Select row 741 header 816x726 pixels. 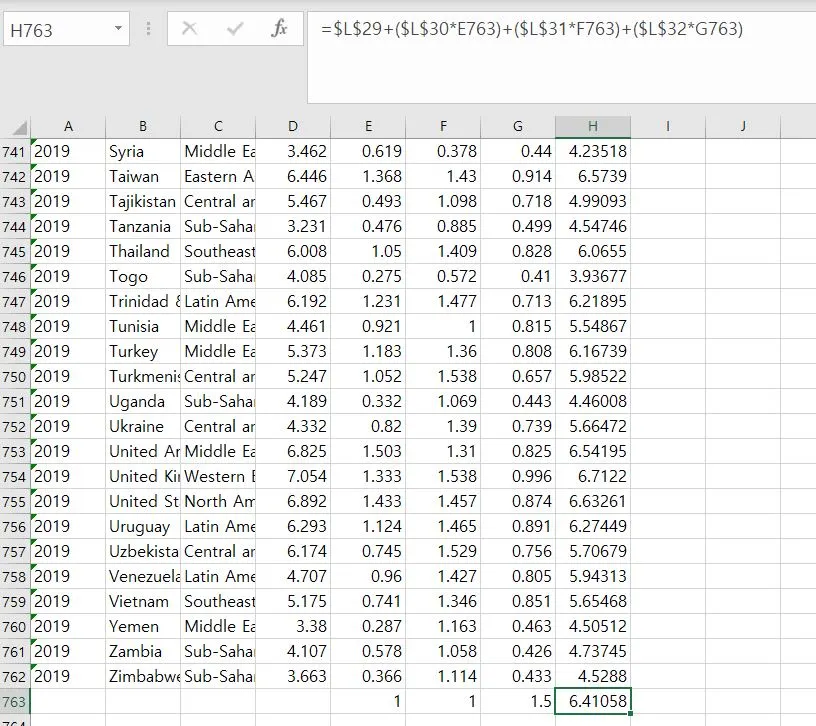[x=15, y=151]
